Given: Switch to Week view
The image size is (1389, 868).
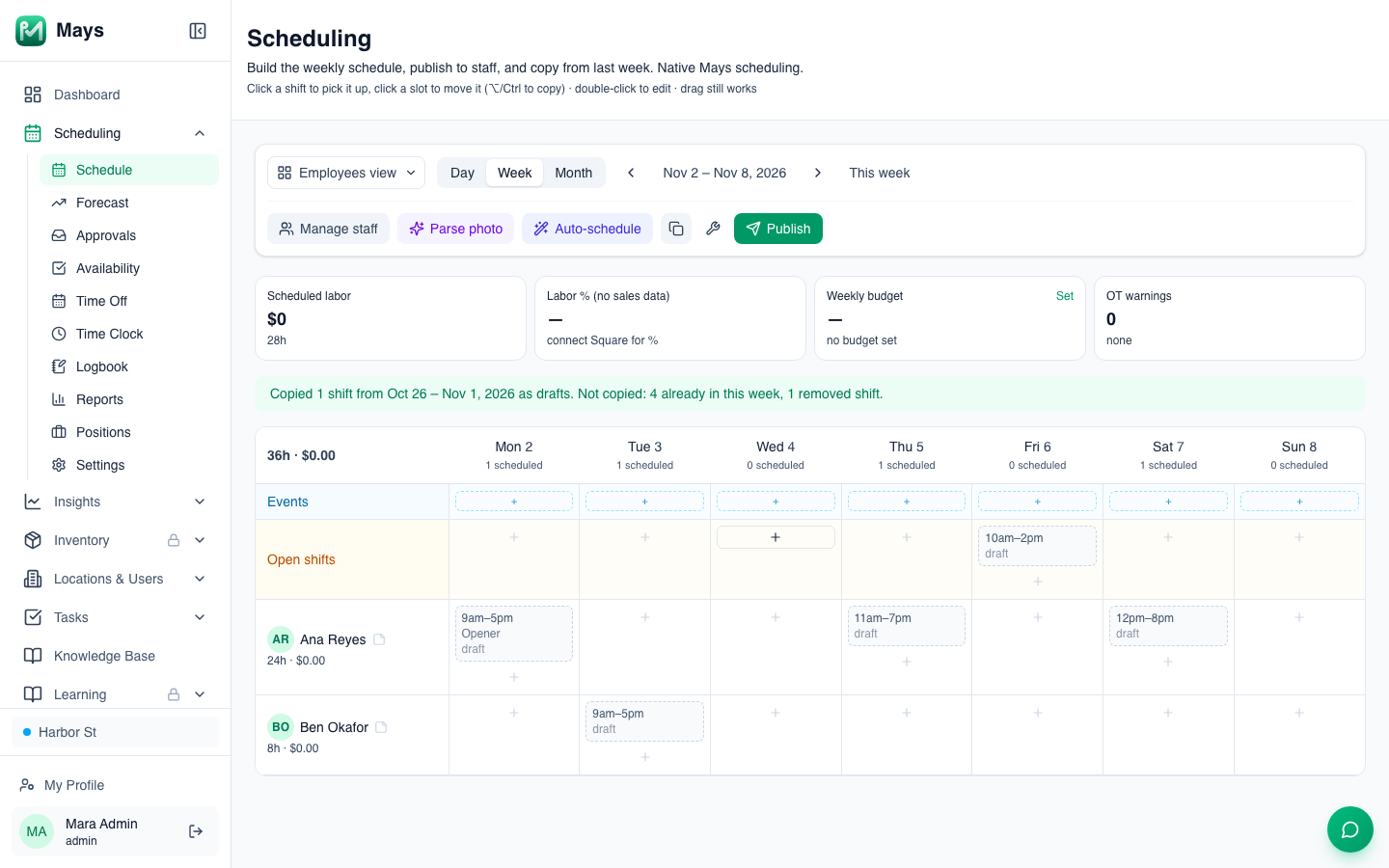Looking at the screenshot, I should [514, 173].
